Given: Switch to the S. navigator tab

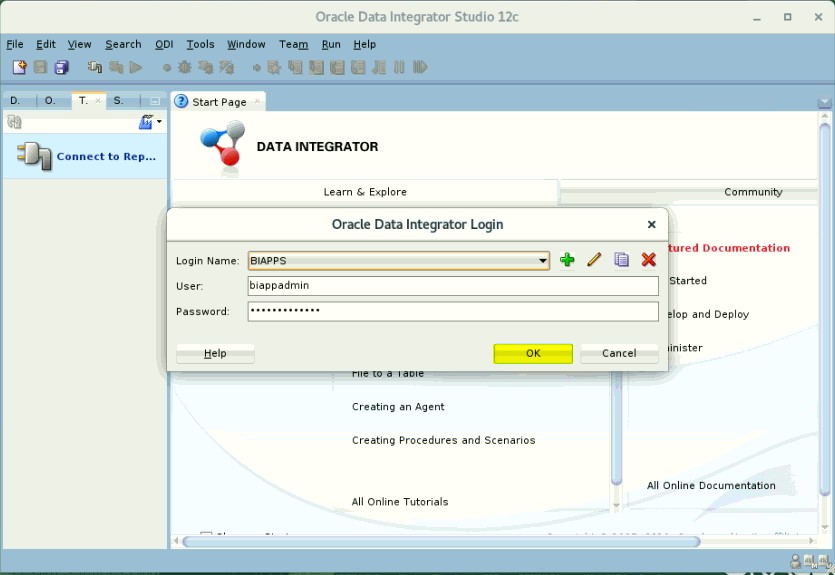Looking at the screenshot, I should [x=118, y=100].
